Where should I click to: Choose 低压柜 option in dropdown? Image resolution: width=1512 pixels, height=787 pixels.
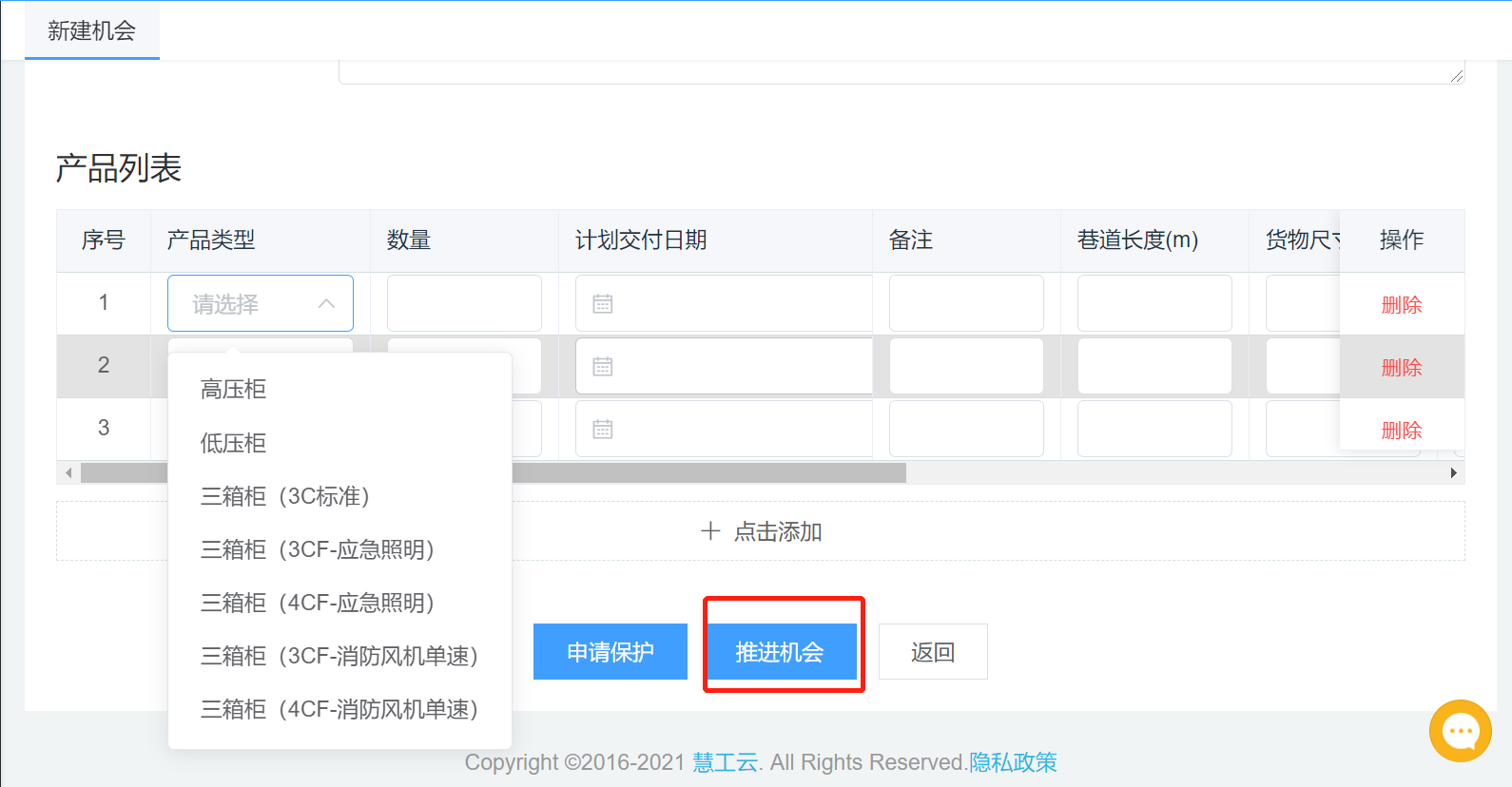[x=233, y=443]
